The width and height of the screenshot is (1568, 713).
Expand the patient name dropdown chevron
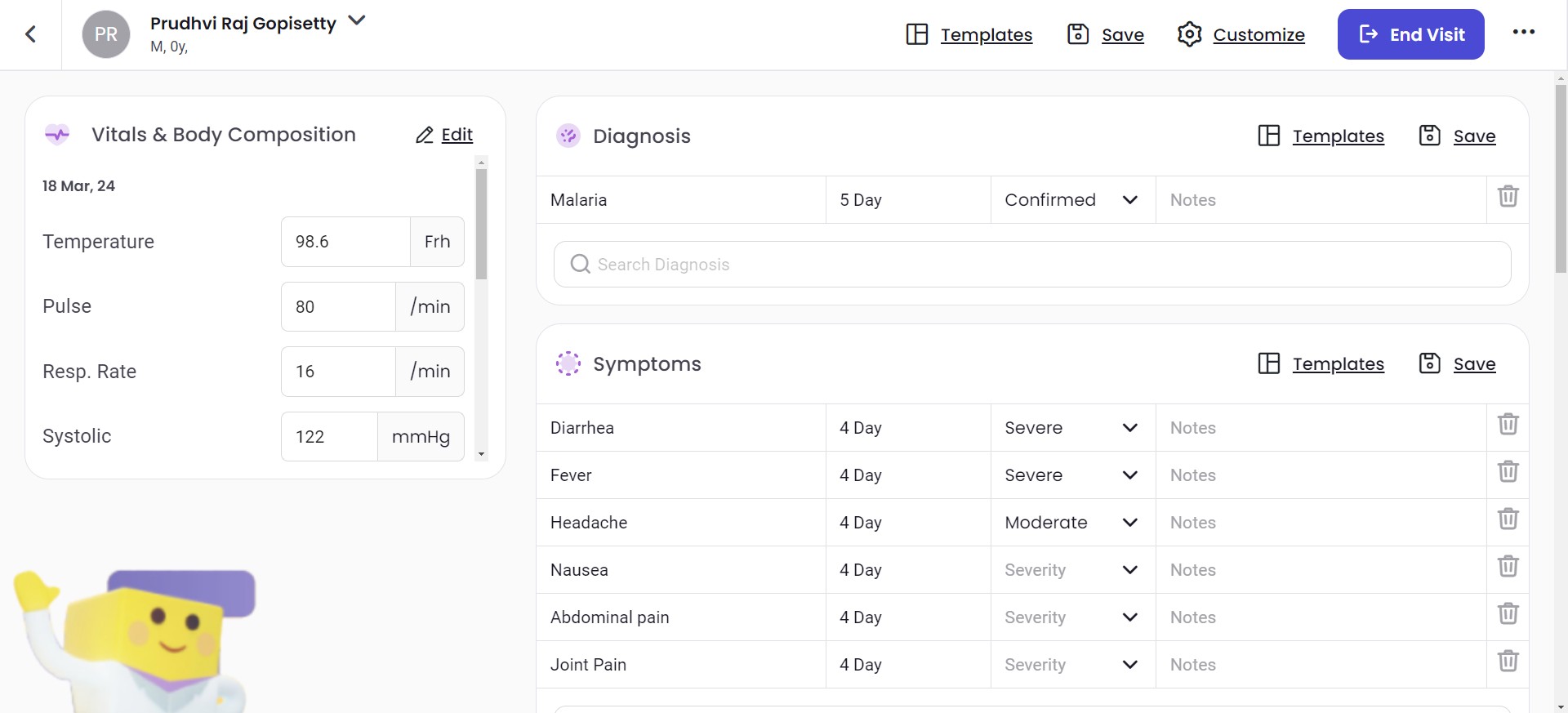(x=357, y=20)
